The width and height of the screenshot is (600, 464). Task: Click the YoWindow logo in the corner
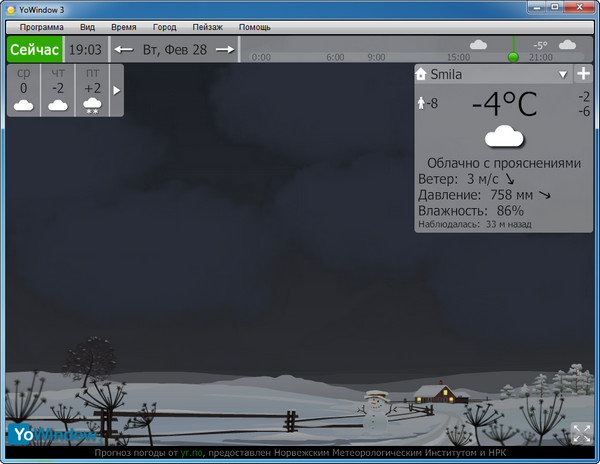tap(54, 434)
